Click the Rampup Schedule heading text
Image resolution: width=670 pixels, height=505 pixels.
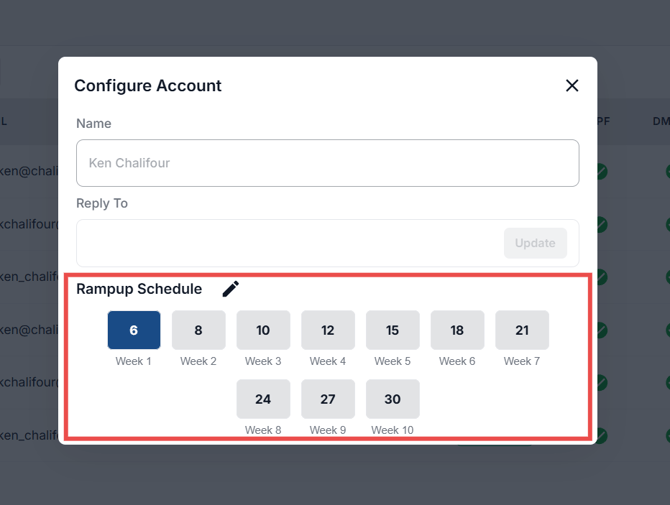click(x=139, y=289)
